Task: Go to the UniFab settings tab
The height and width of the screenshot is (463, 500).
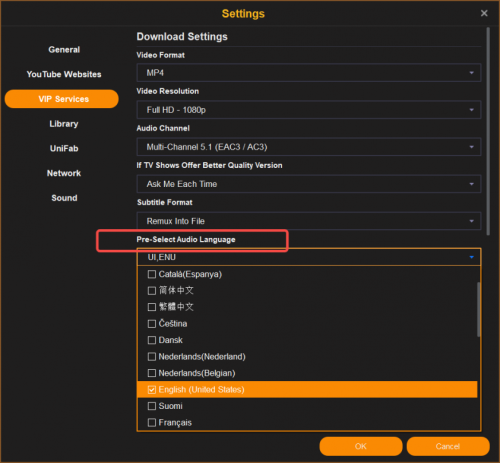Action: (x=64, y=148)
